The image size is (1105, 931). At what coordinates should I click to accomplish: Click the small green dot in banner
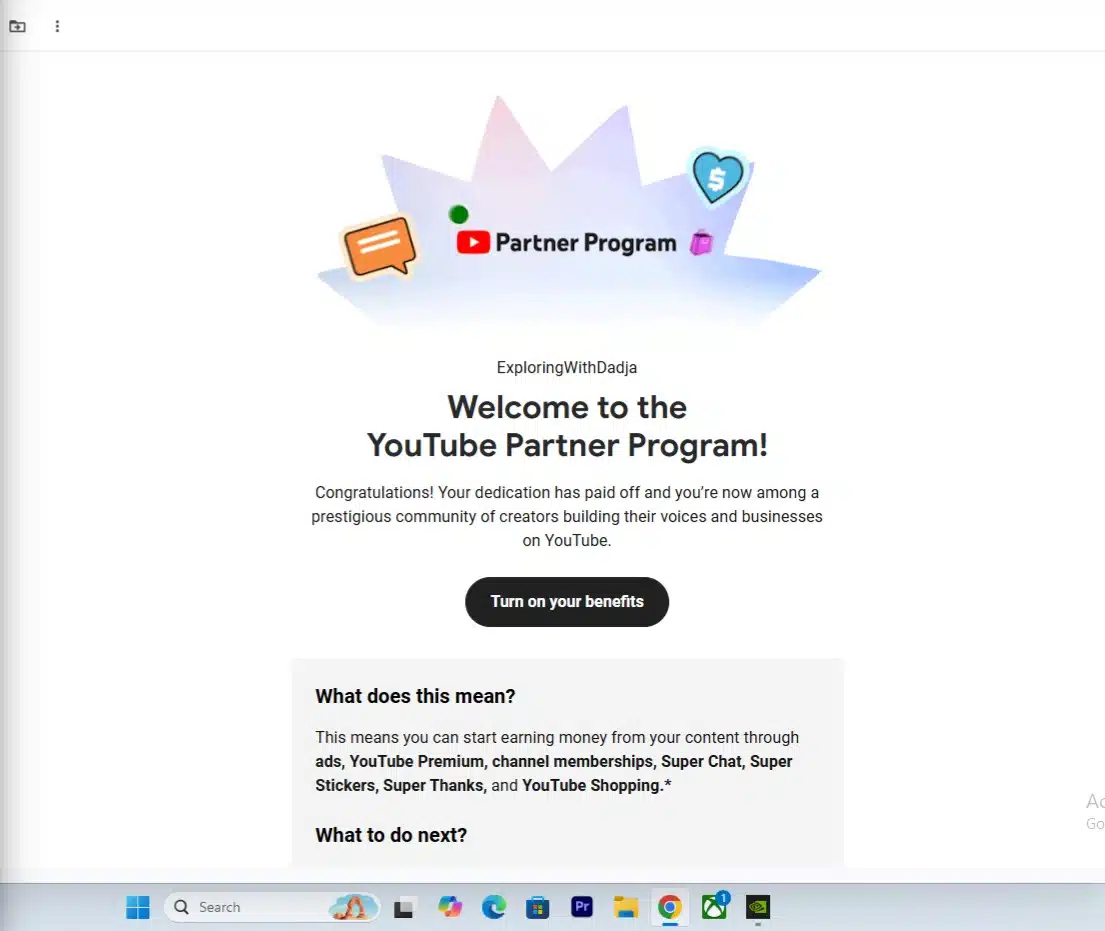click(x=459, y=213)
